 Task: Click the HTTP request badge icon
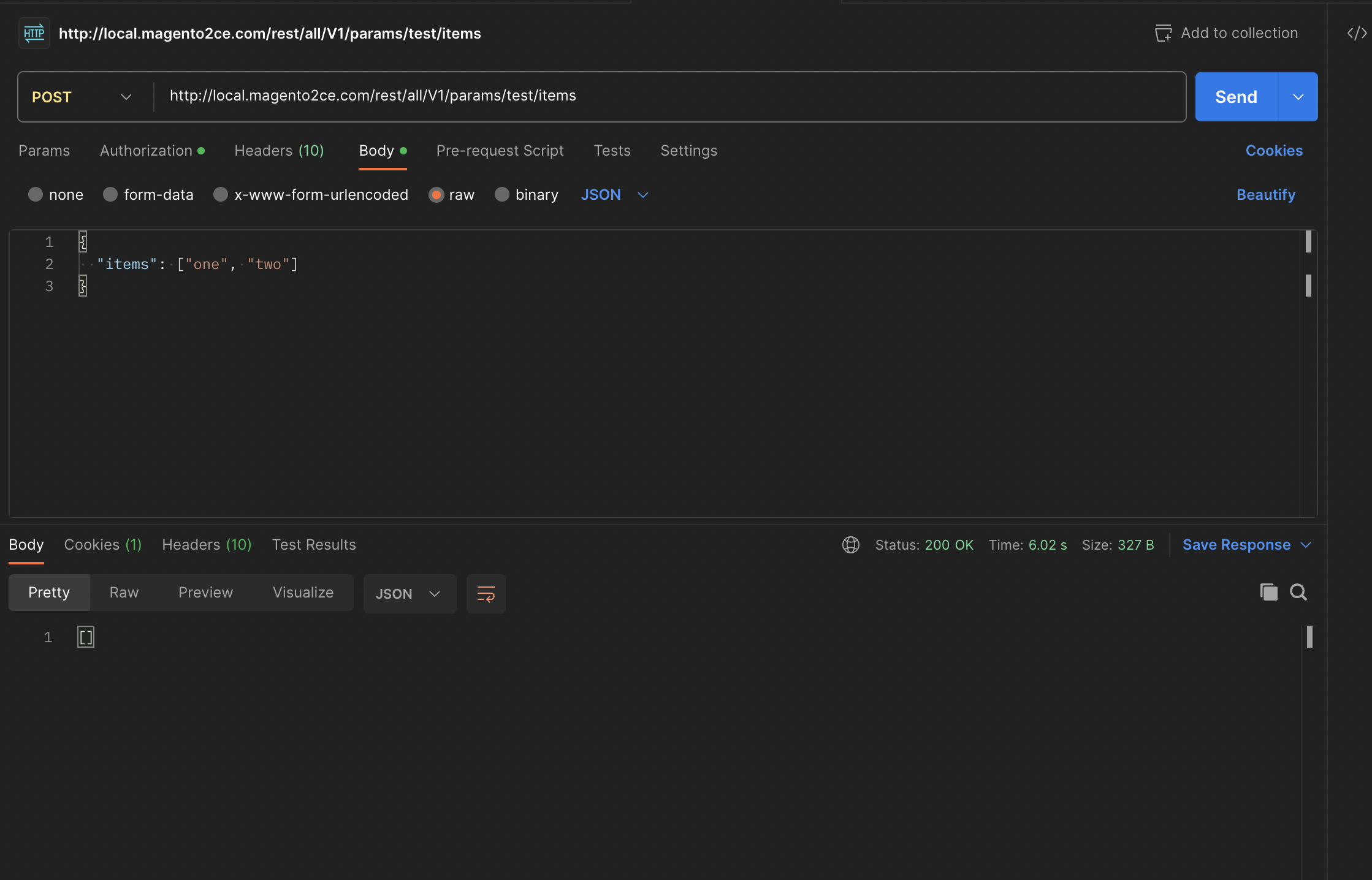click(x=34, y=33)
